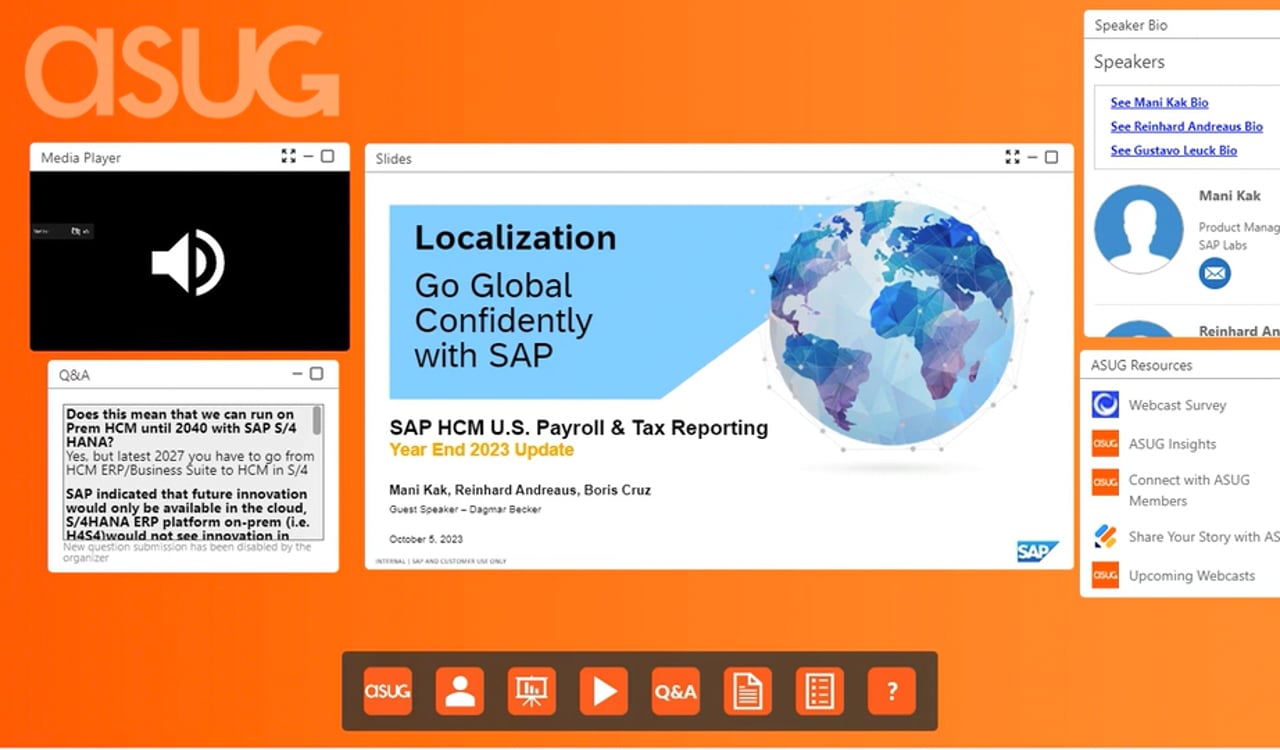Minimize the Q&A window
Image resolution: width=1280 pixels, height=750 pixels.
coord(297,374)
